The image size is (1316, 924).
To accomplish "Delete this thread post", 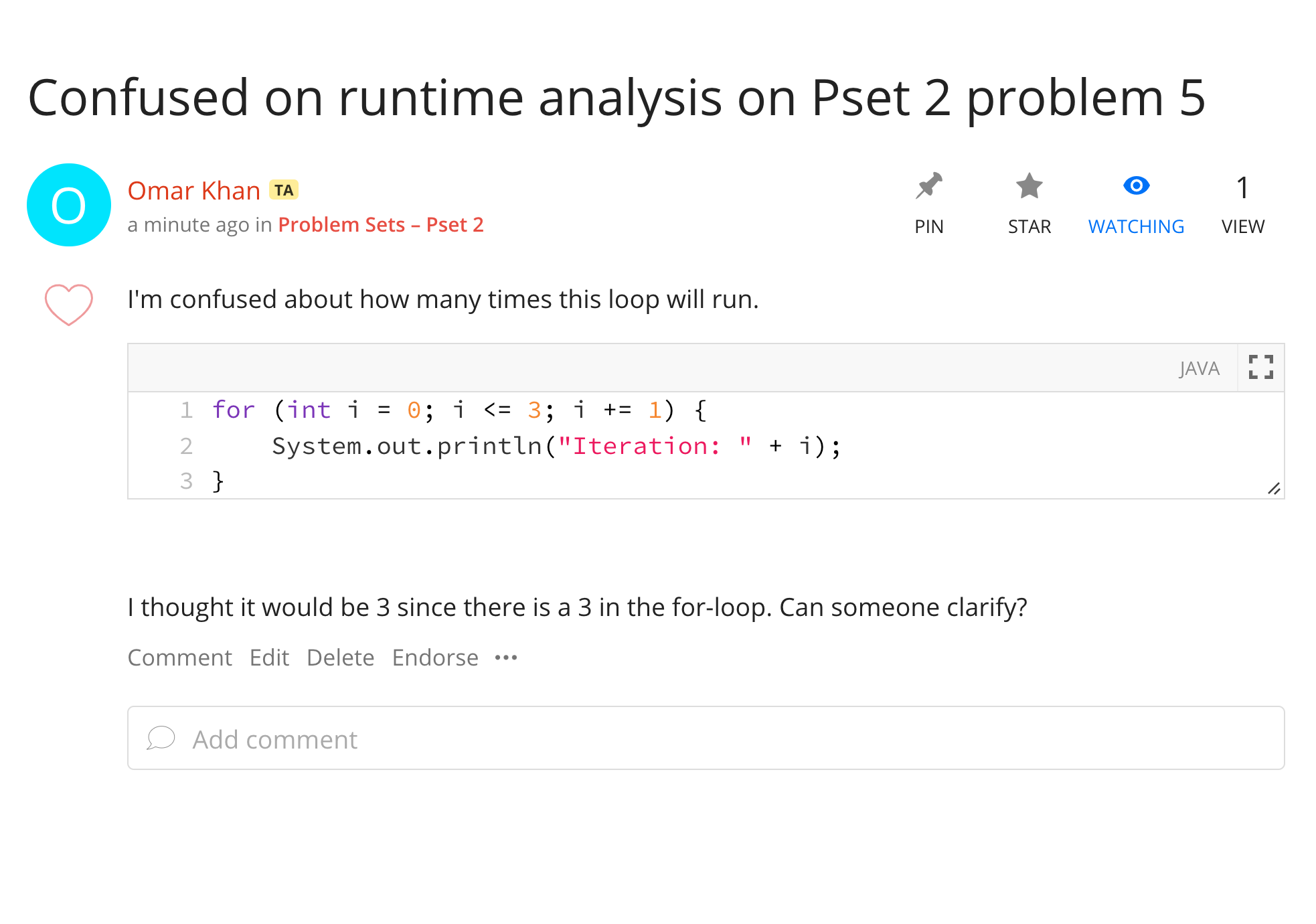I will pyautogui.click(x=340, y=658).
